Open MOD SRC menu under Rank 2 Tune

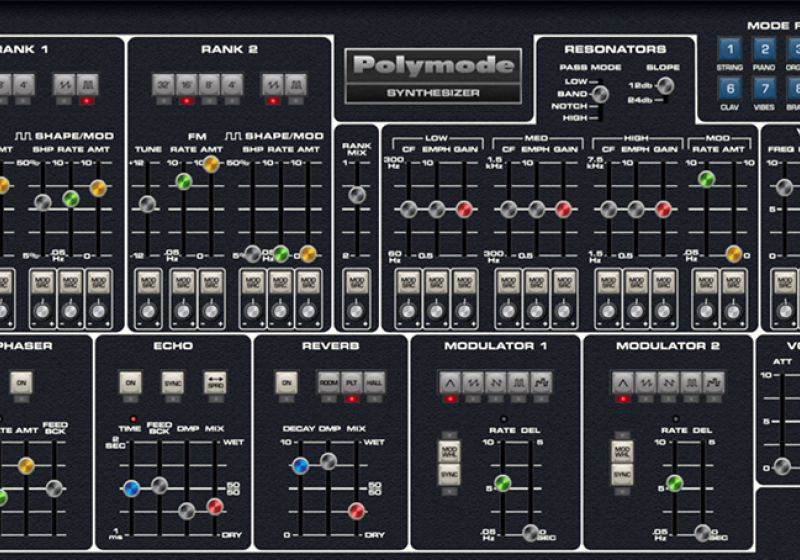pos(148,283)
